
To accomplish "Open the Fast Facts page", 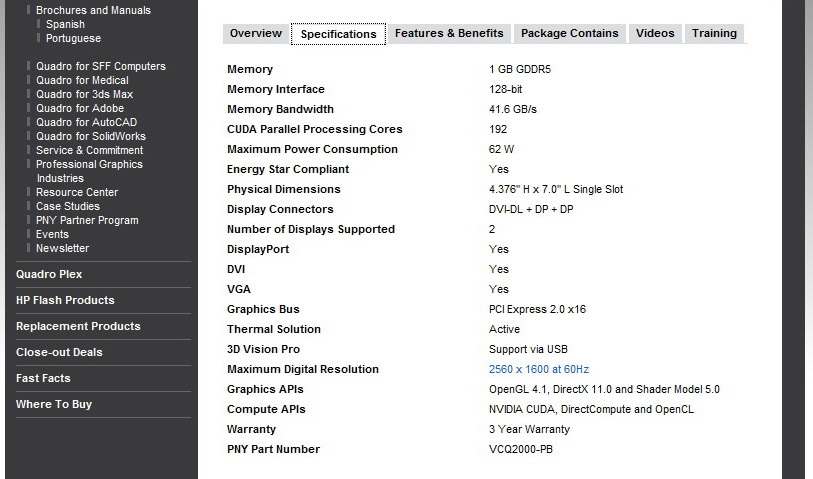I will (43, 378).
